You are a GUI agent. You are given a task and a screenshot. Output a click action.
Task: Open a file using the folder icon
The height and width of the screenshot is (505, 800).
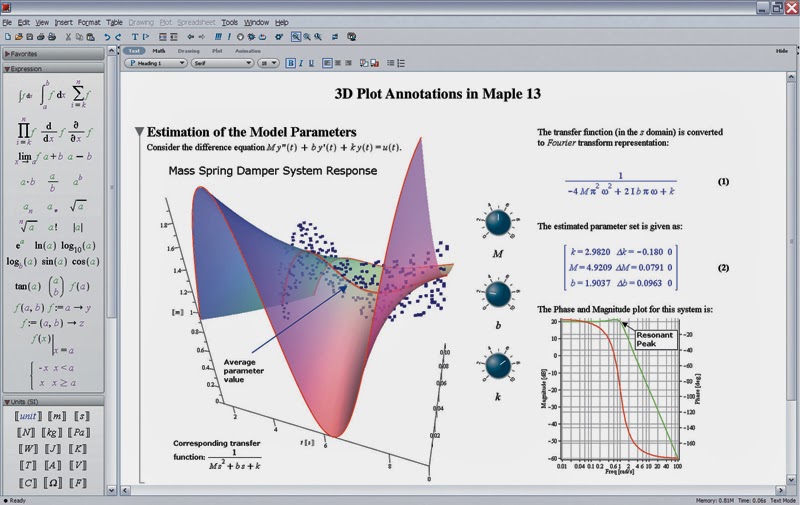pos(19,37)
